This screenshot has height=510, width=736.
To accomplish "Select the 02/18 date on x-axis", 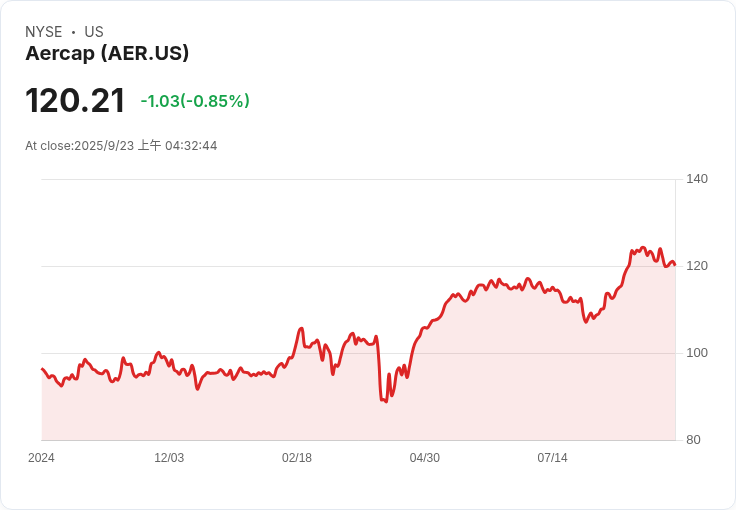I will [x=297, y=458].
